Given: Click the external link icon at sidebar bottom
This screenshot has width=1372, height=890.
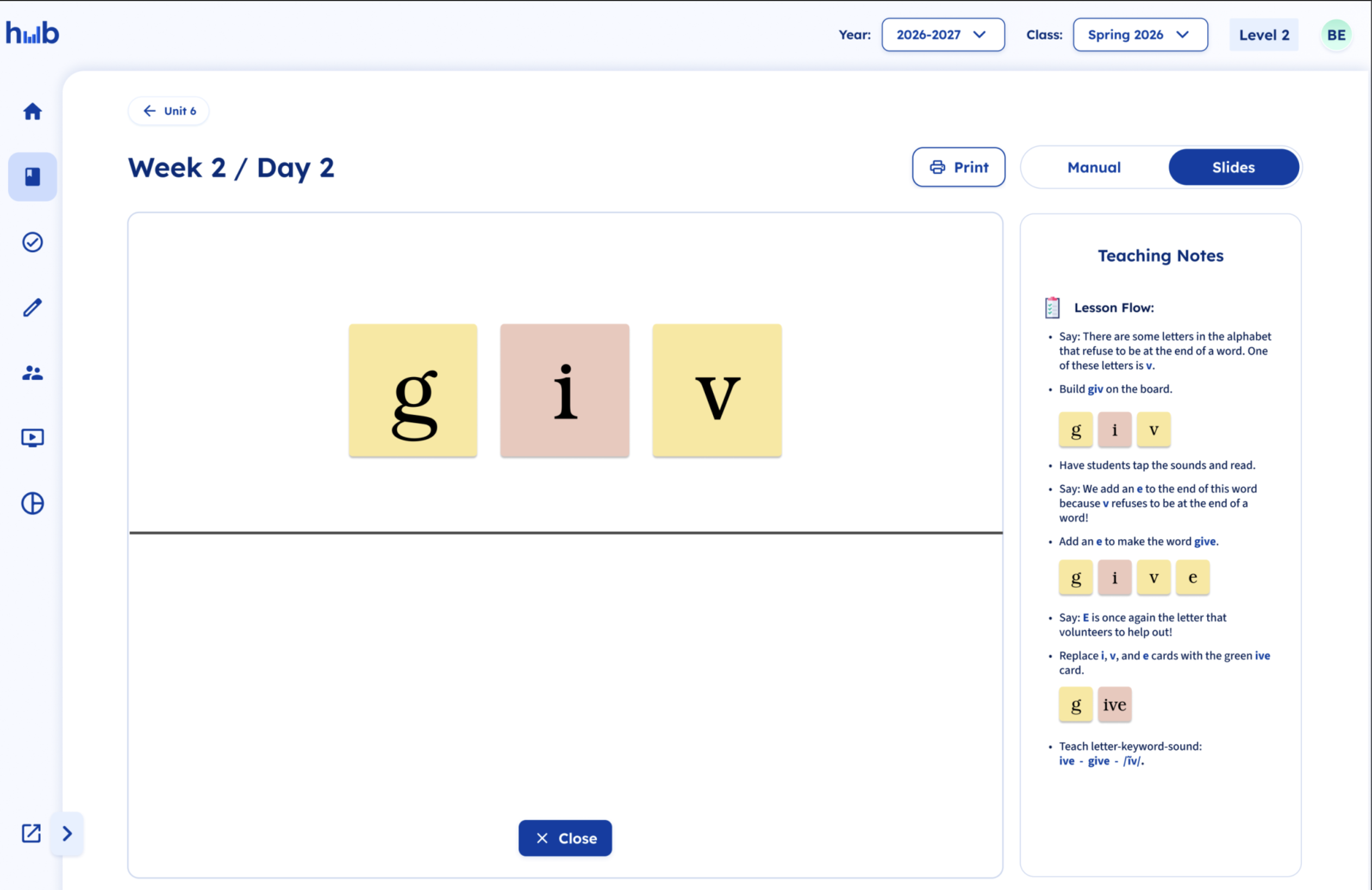Looking at the screenshot, I should tap(32, 833).
